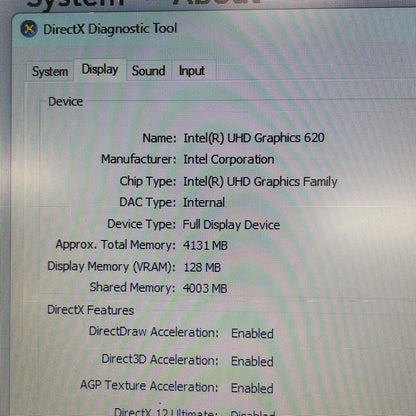Image resolution: width=416 pixels, height=416 pixels.
Task: Click the DirectX Diagnostic Tool window title
Action: [x=110, y=29]
